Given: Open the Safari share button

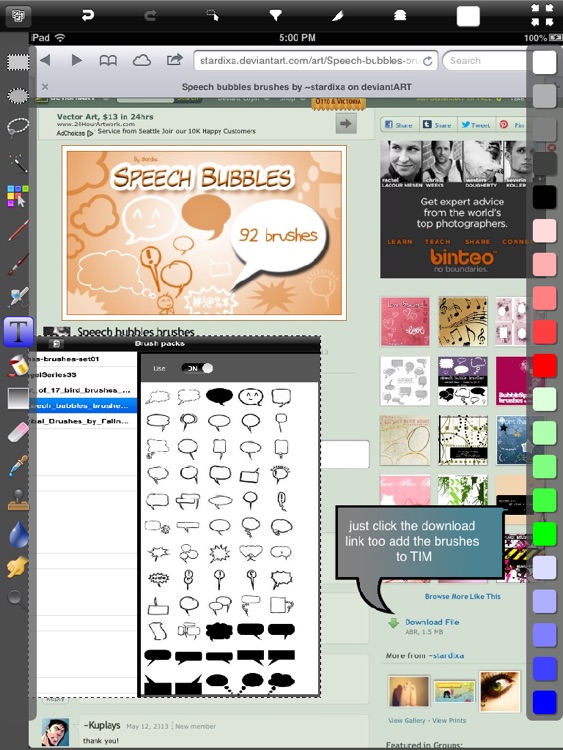Looking at the screenshot, I should tap(175, 60).
